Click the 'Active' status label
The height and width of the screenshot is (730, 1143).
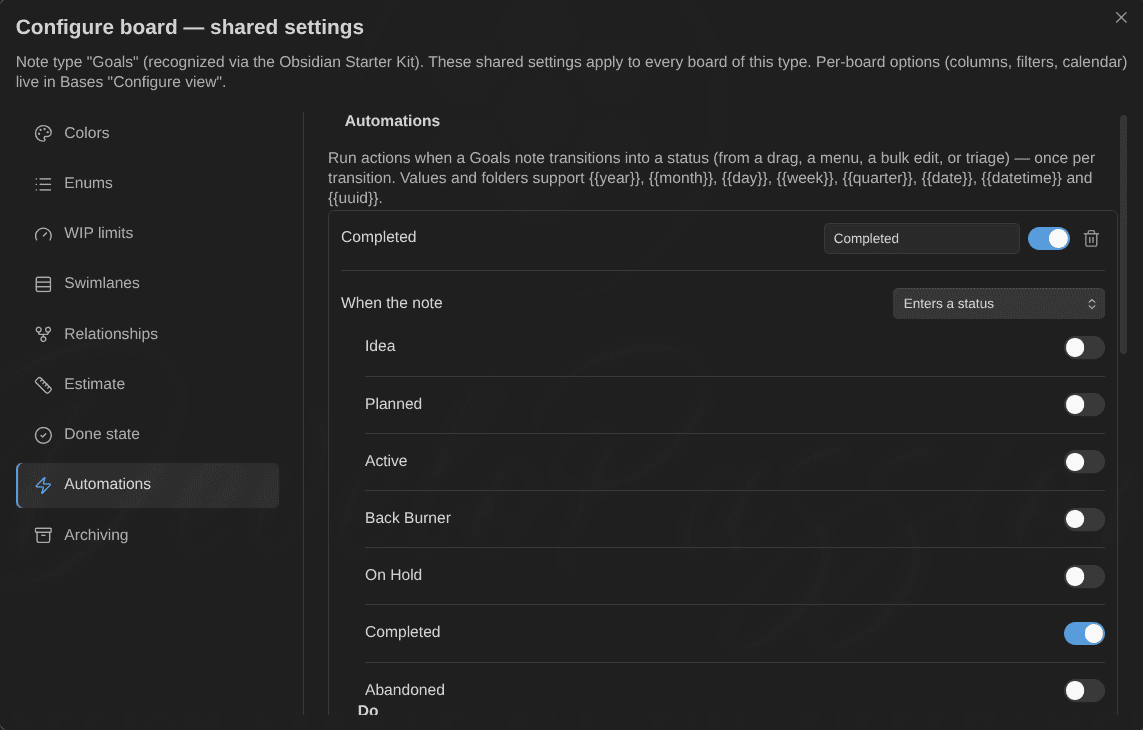coord(386,461)
